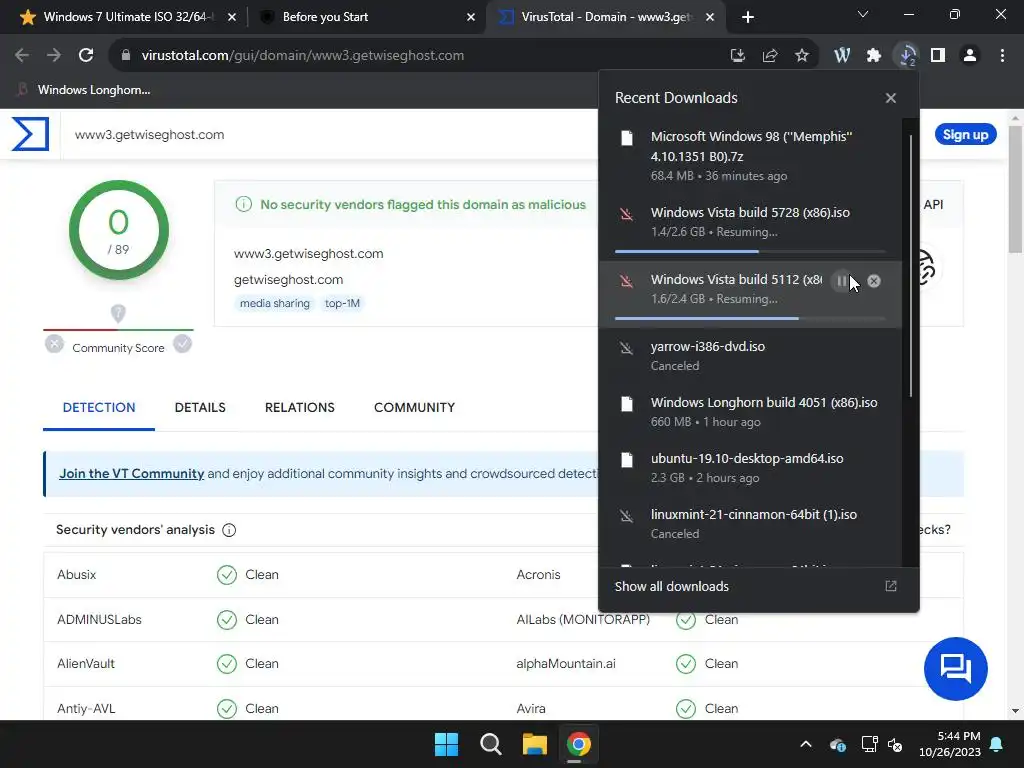The image size is (1024, 768).
Task: Select canceled linuxmint-21-cinnamon-64bit (1).iso entry
Action: (x=750, y=524)
